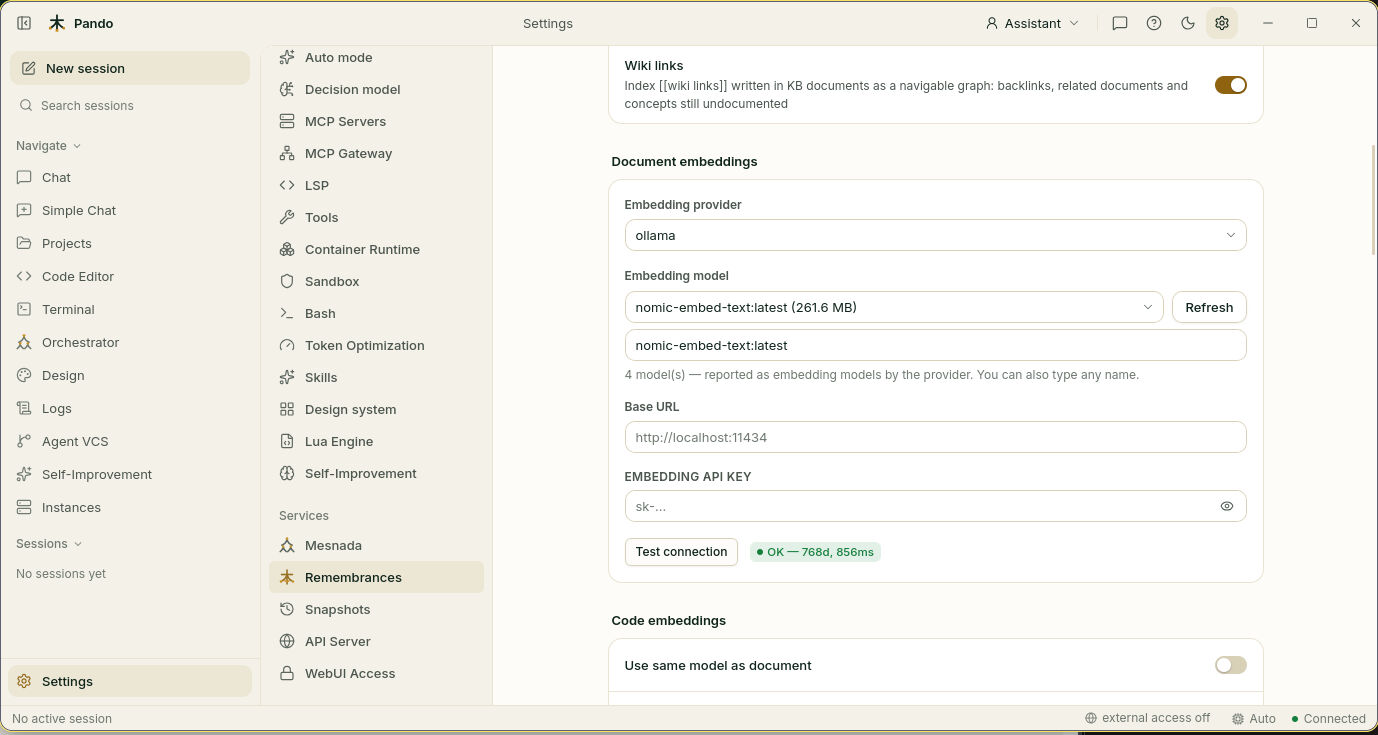The image size is (1378, 735).
Task: Click the Pando logo icon
Action: pos(57,23)
